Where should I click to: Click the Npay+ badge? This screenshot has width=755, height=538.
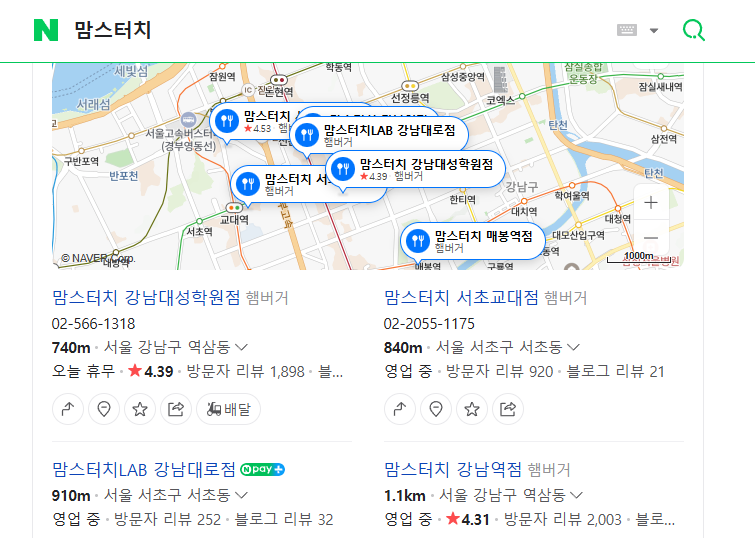click(262, 469)
